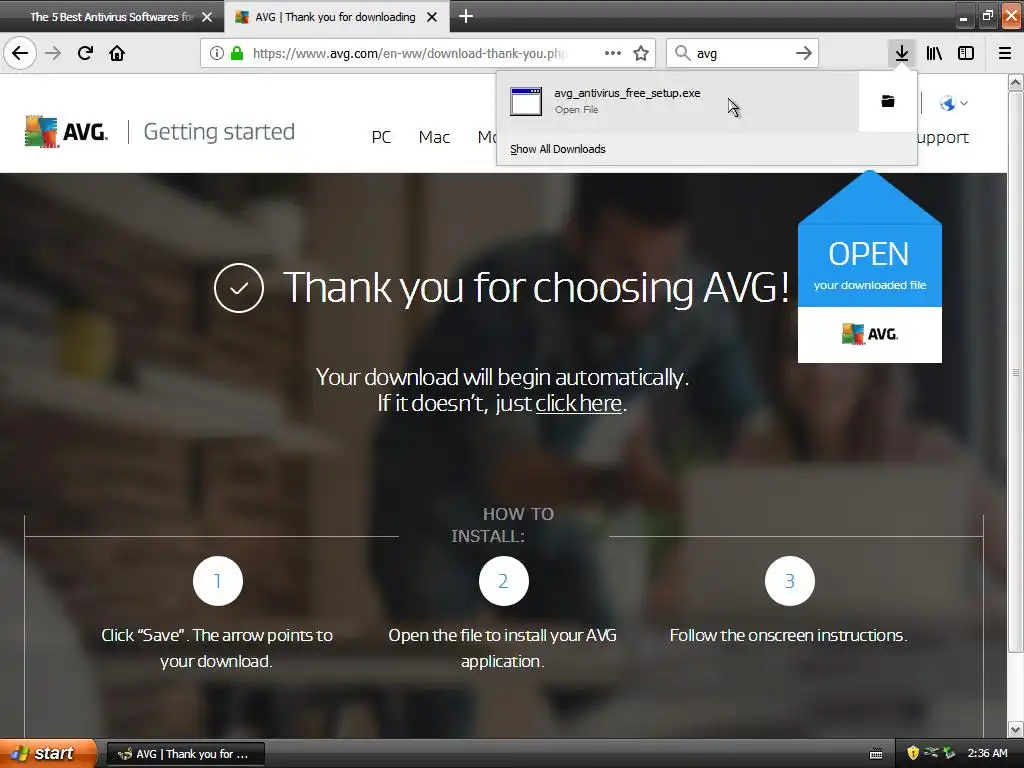
Task: Click the Follow the onscreen instructions text
Action: pyautogui.click(x=788, y=635)
